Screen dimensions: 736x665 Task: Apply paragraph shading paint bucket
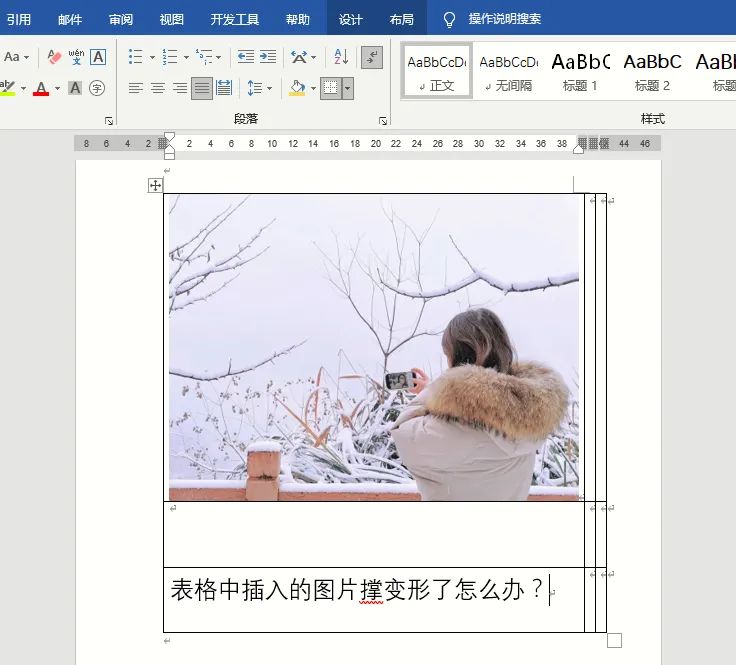[297, 88]
